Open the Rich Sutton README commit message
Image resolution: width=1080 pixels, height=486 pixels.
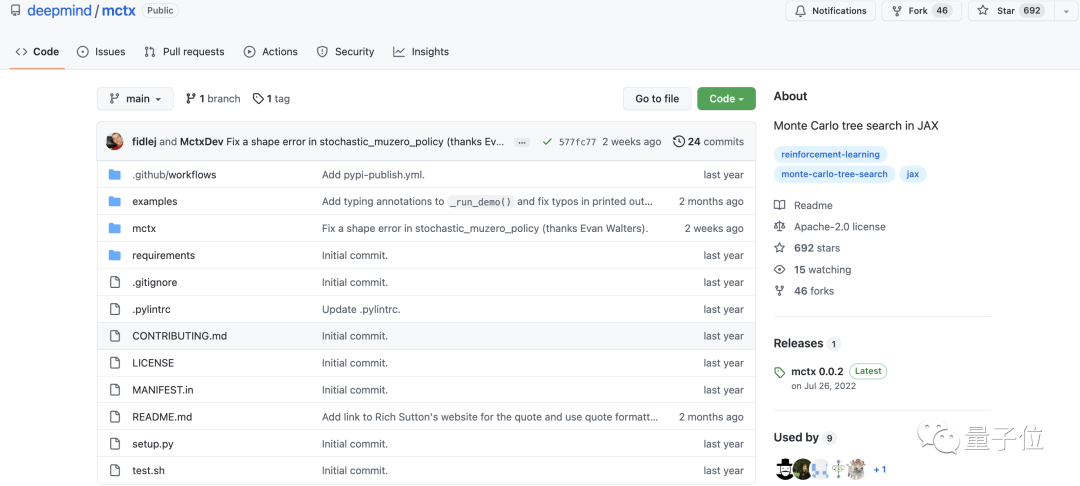click(x=490, y=416)
